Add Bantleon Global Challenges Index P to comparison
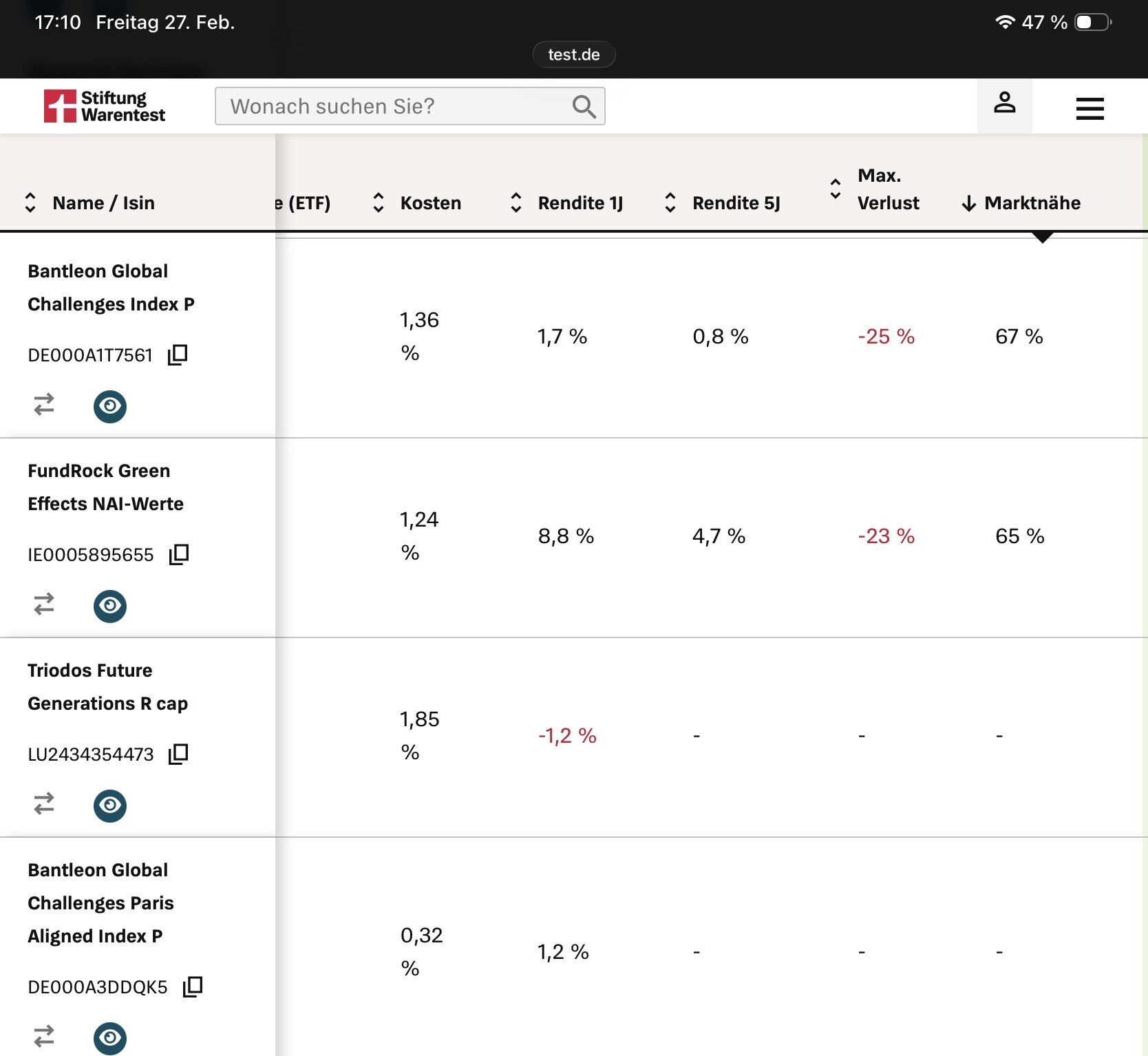Image resolution: width=1148 pixels, height=1056 pixels. point(44,405)
